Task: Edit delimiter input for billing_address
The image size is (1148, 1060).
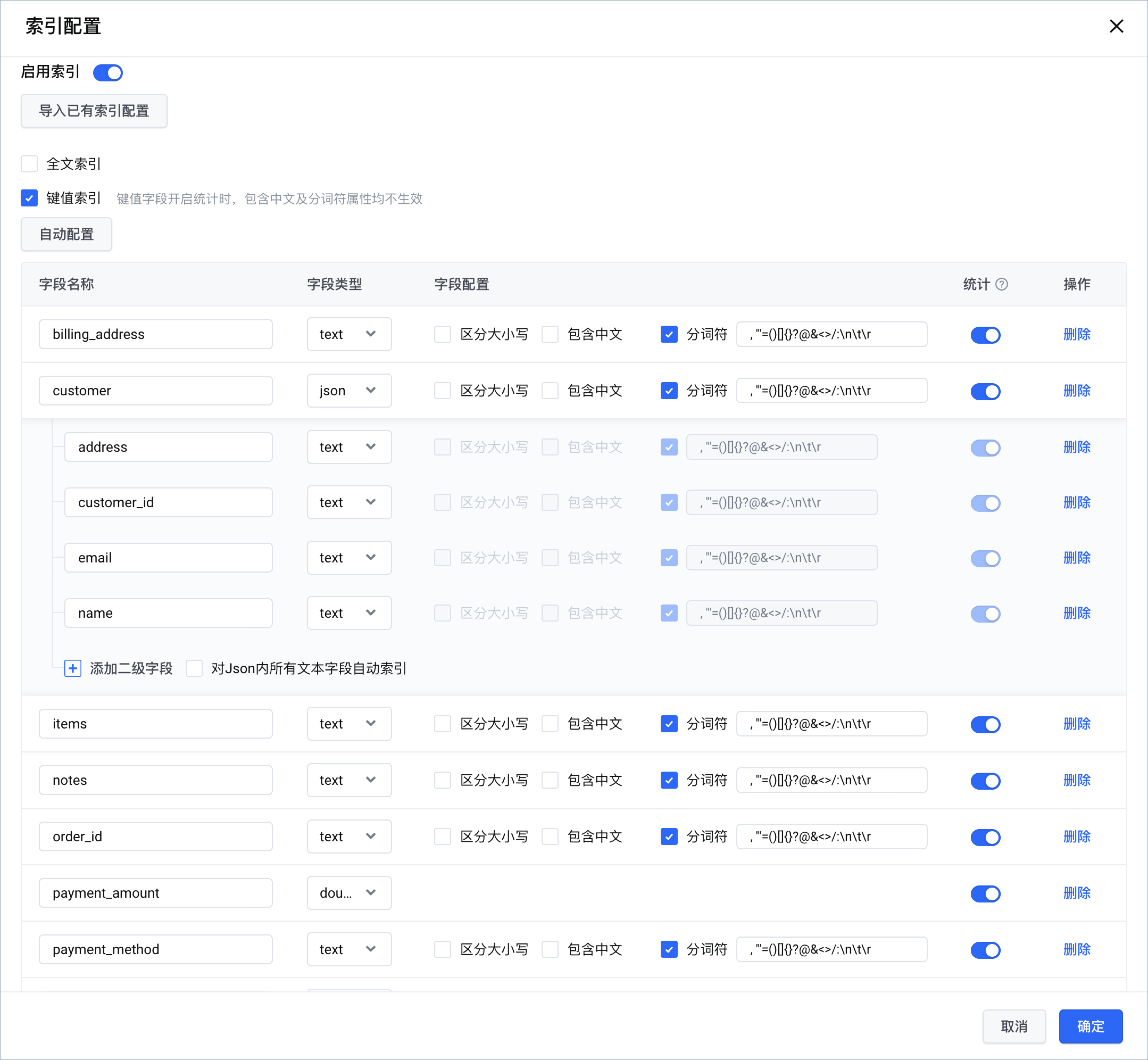Action: [832, 334]
